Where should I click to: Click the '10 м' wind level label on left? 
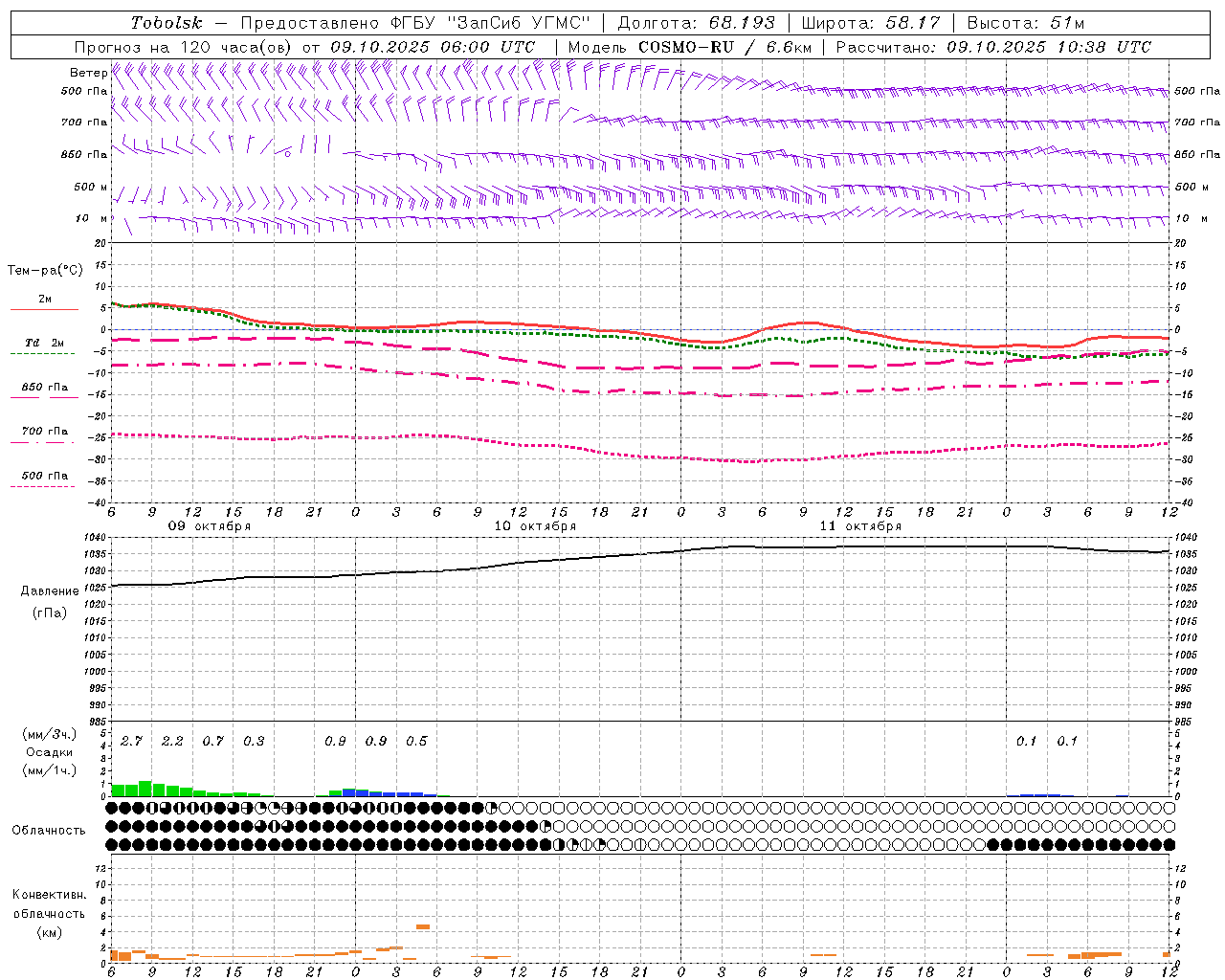[x=92, y=218]
